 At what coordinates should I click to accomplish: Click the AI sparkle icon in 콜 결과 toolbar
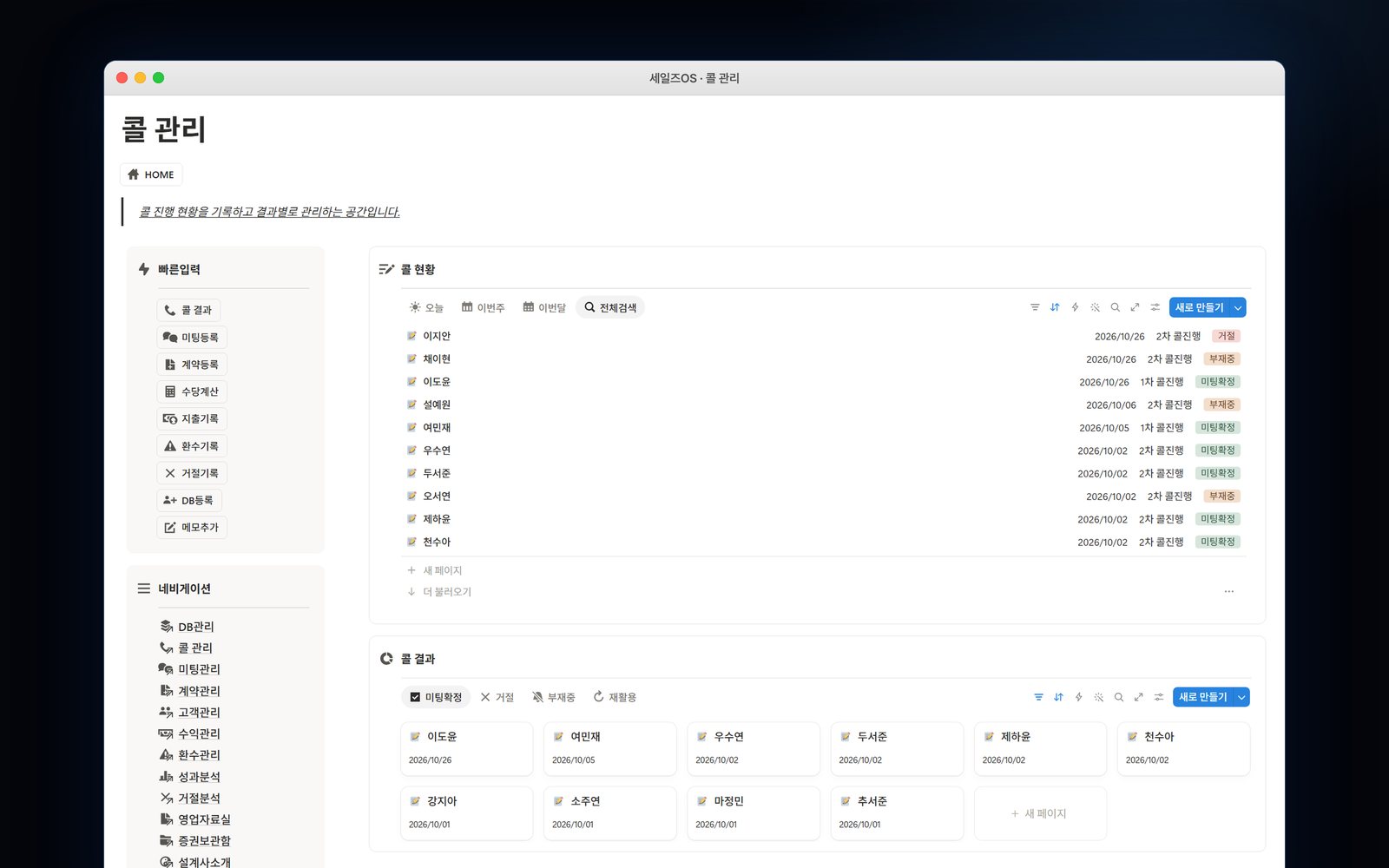point(1099,697)
